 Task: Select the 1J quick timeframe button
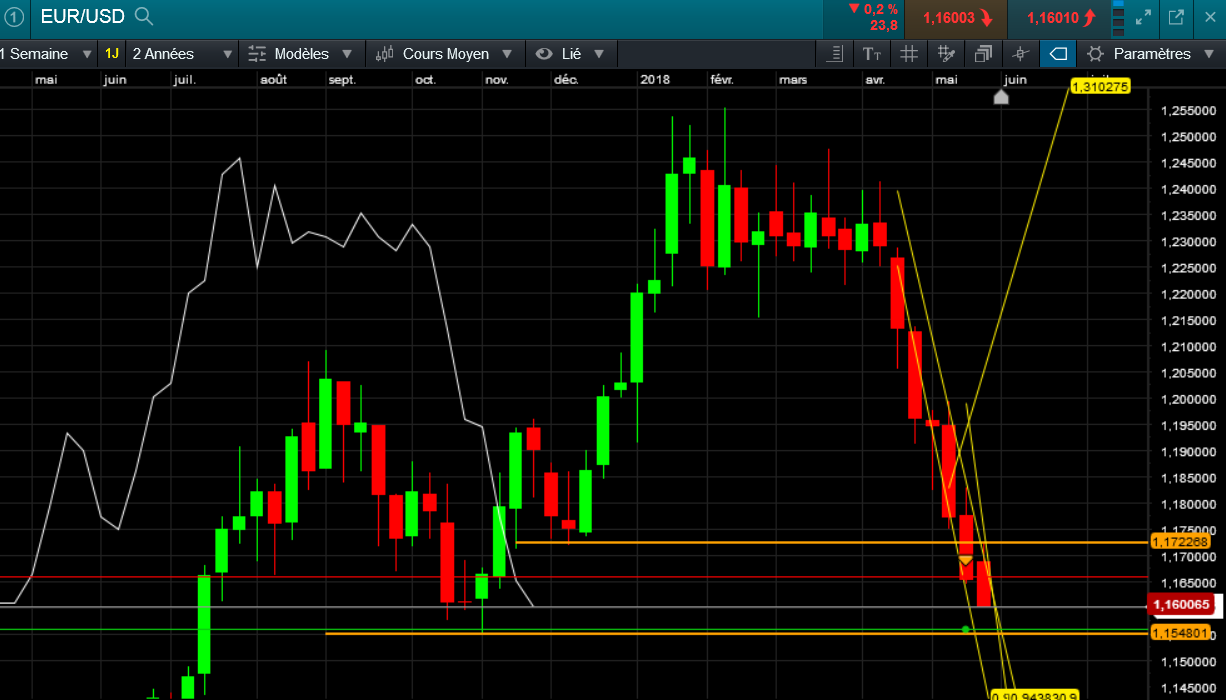click(112, 54)
